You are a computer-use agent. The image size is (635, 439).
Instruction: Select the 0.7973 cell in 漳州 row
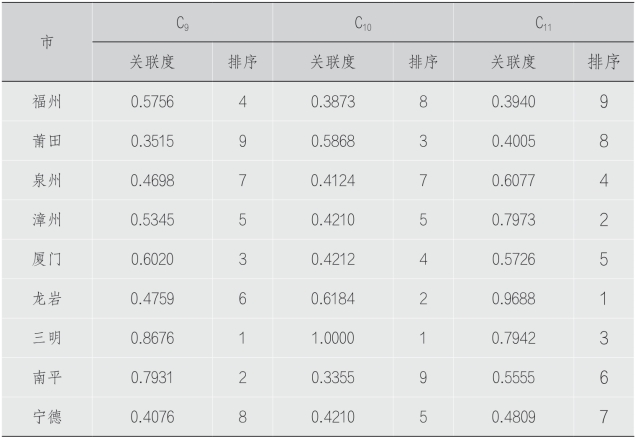click(x=513, y=220)
